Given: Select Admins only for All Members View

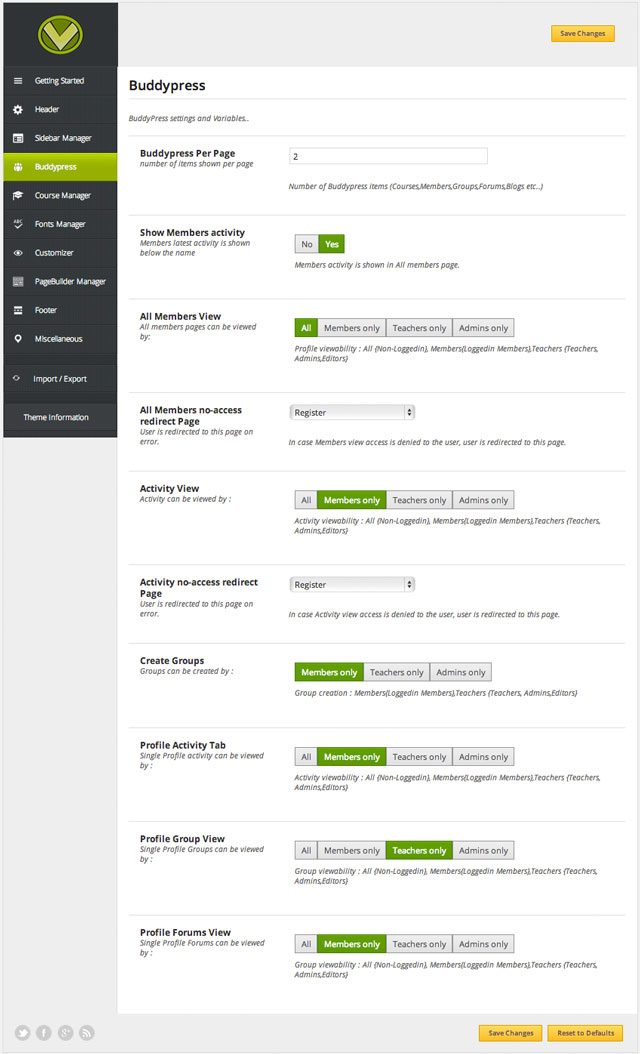Looking at the screenshot, I should (x=483, y=328).
